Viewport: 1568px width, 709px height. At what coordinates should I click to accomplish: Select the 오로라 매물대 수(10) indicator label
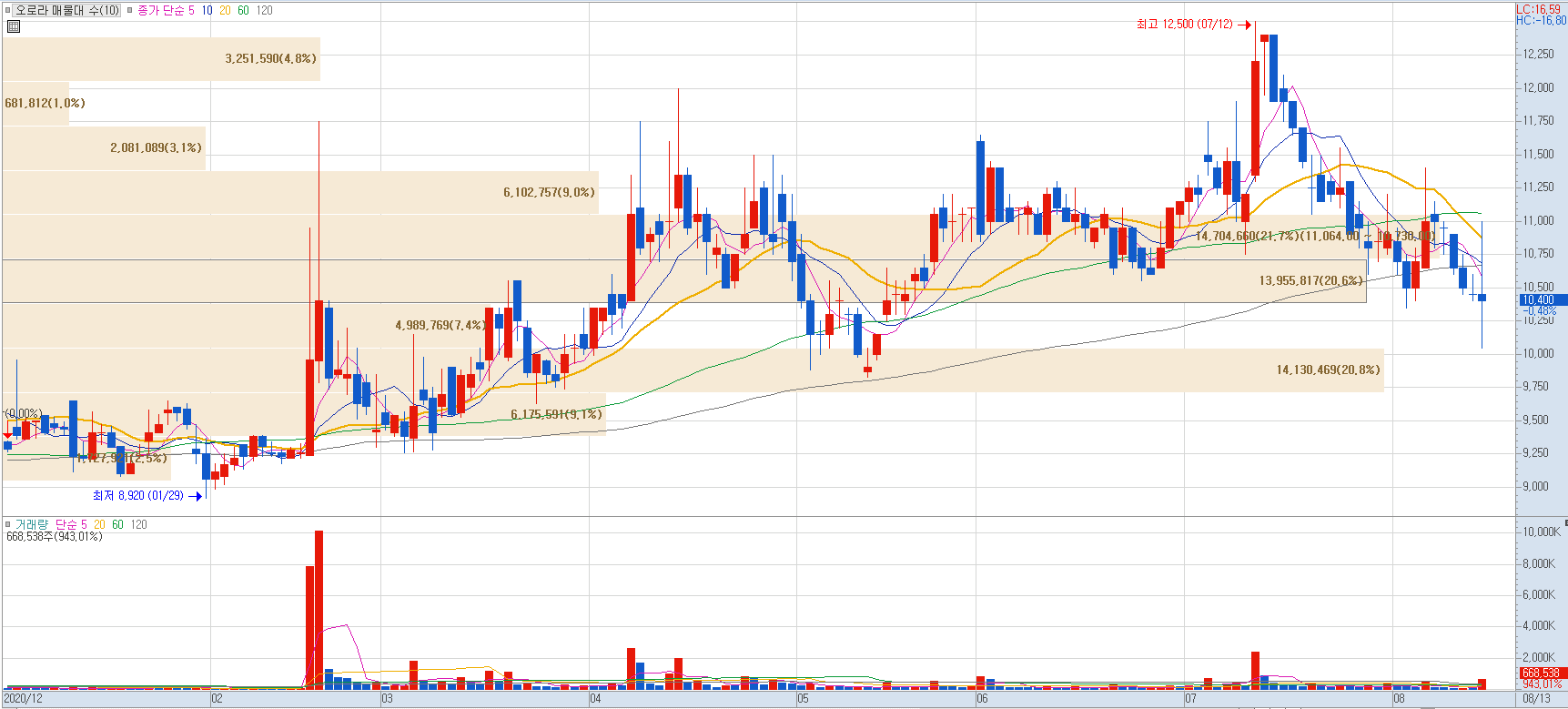67,10
